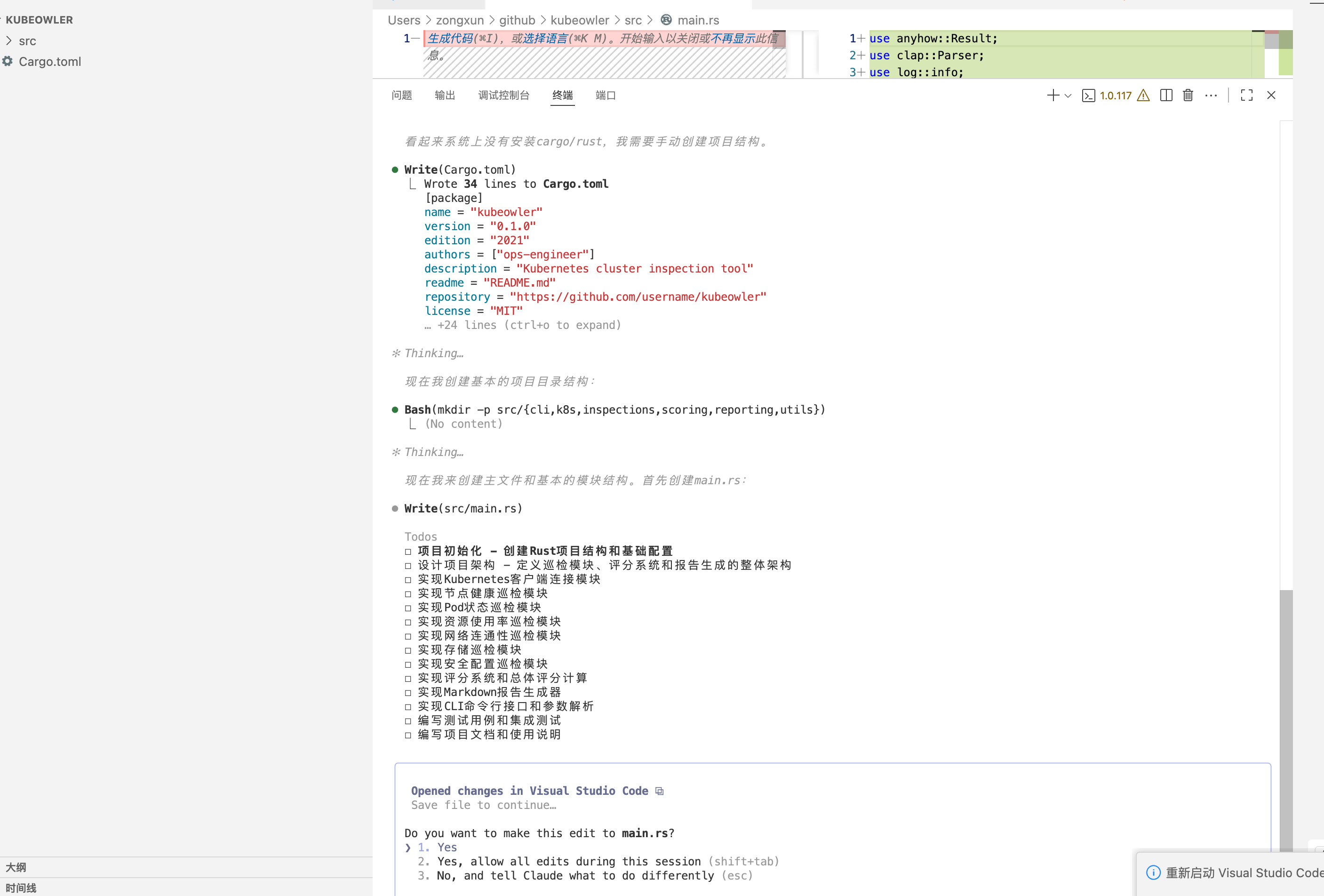
Task: Click the gray bullet beside Write(src/main.rs)
Action: click(x=395, y=508)
